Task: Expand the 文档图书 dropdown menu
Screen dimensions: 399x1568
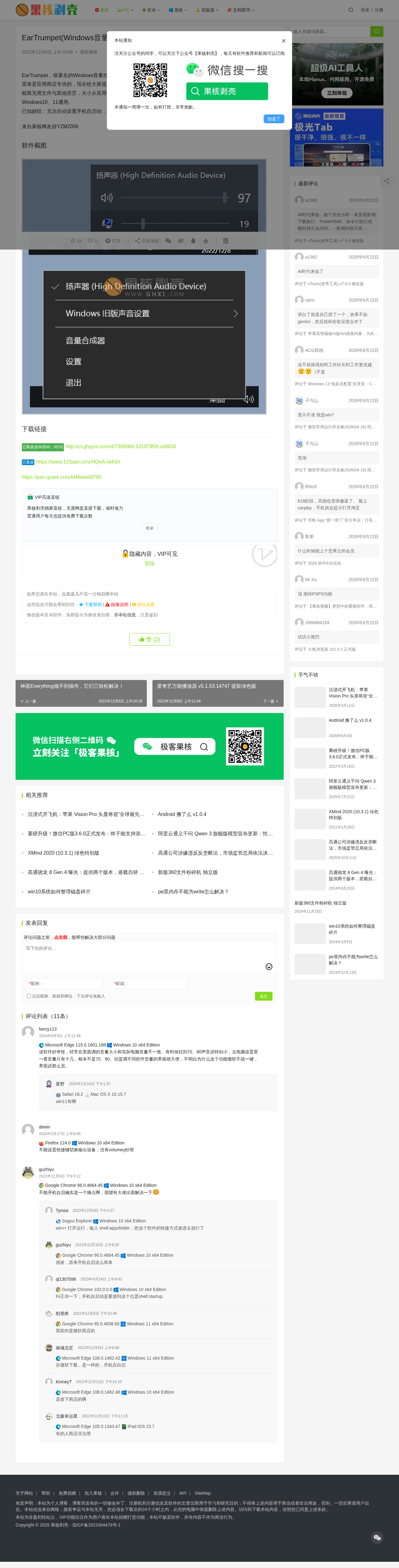Action: coord(241,10)
